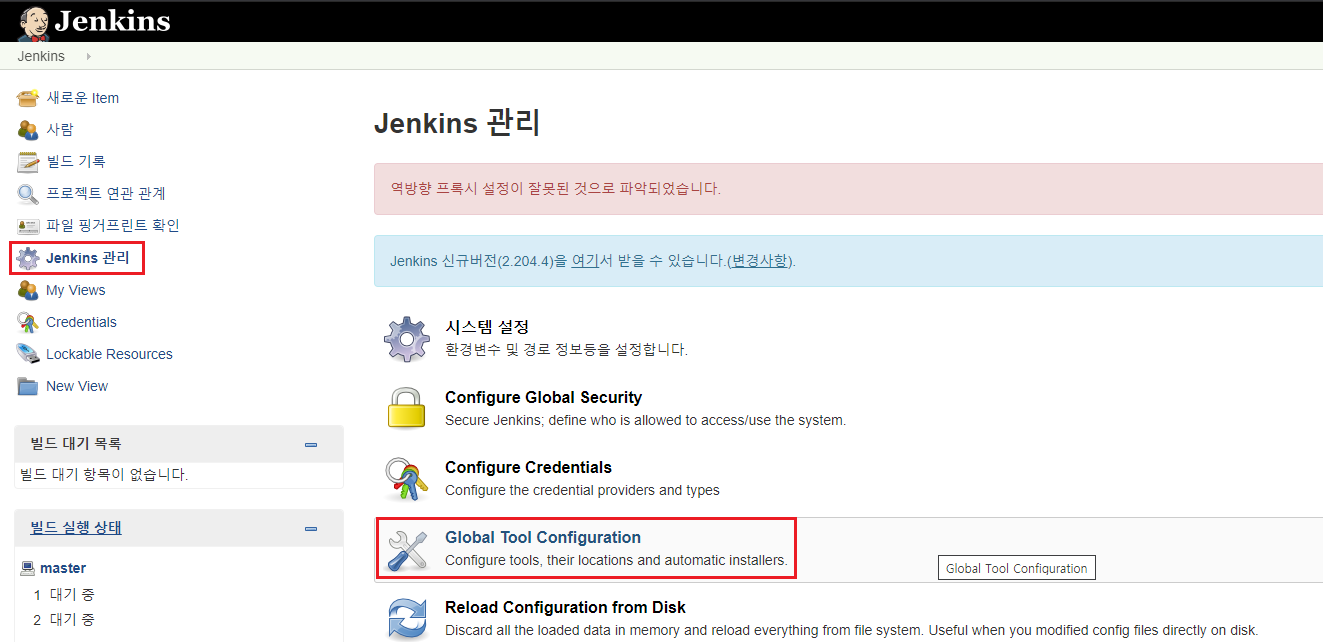Click the Jenkins breadcrumb link

41,56
